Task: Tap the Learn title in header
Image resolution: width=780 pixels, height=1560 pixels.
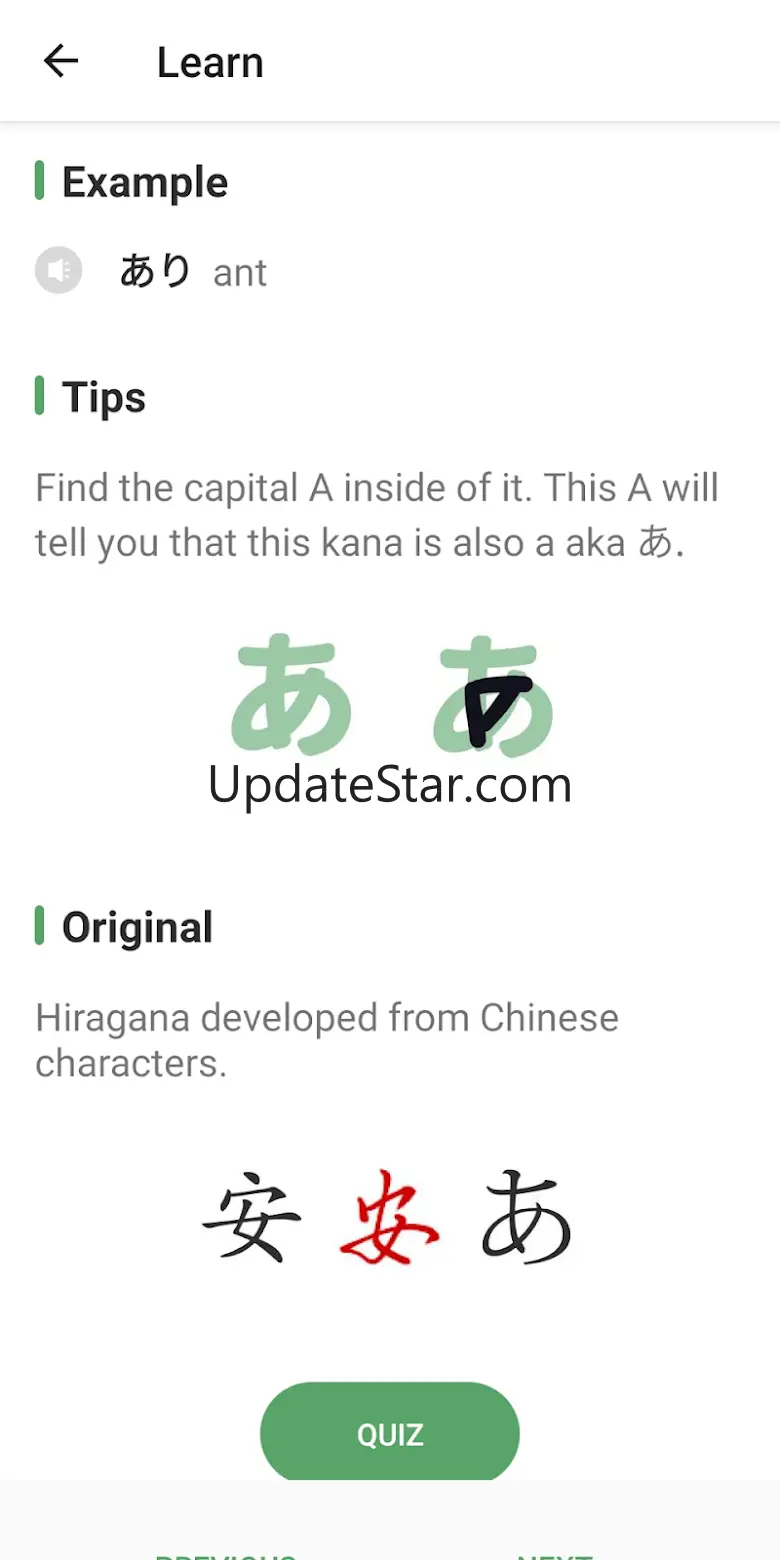Action: click(x=210, y=63)
